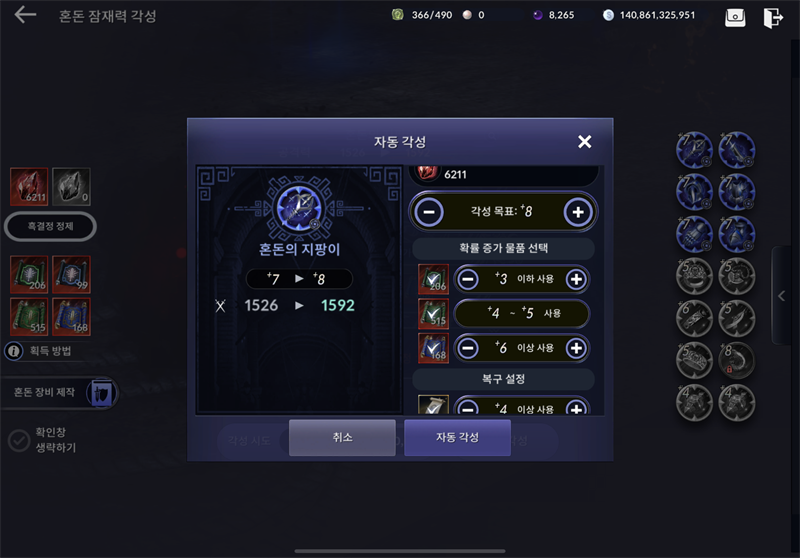Open the mailbox icon in top bar
Viewport: 800px width, 558px height.
click(x=735, y=17)
